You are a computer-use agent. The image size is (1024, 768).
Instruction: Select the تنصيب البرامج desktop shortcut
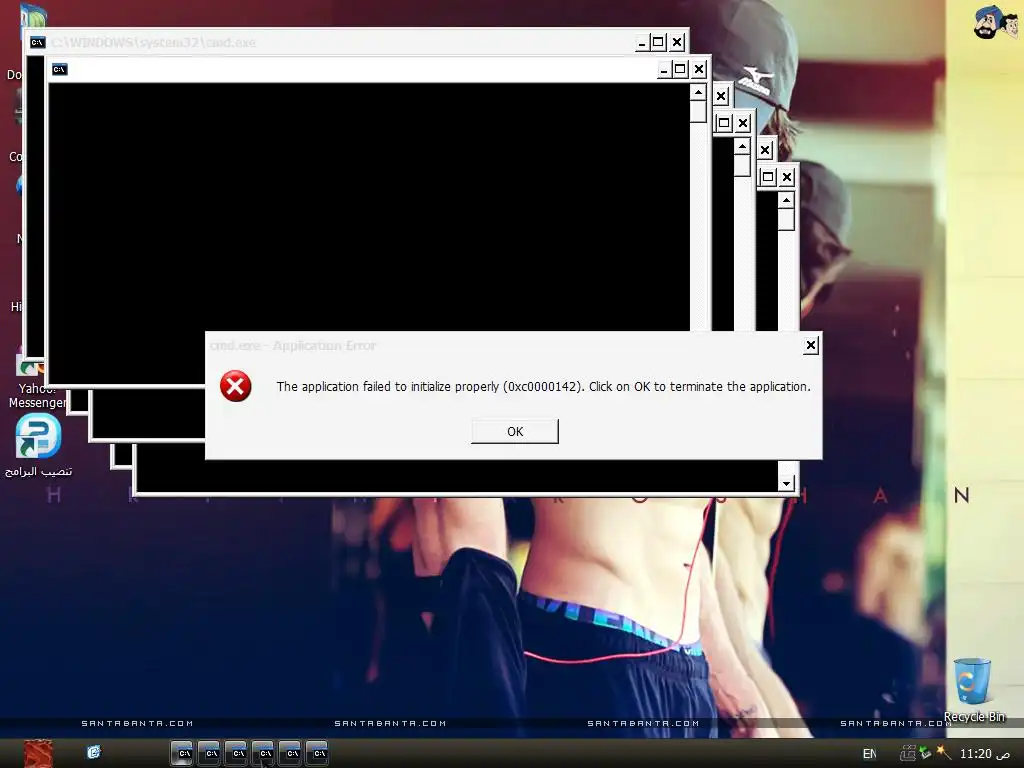point(39,445)
